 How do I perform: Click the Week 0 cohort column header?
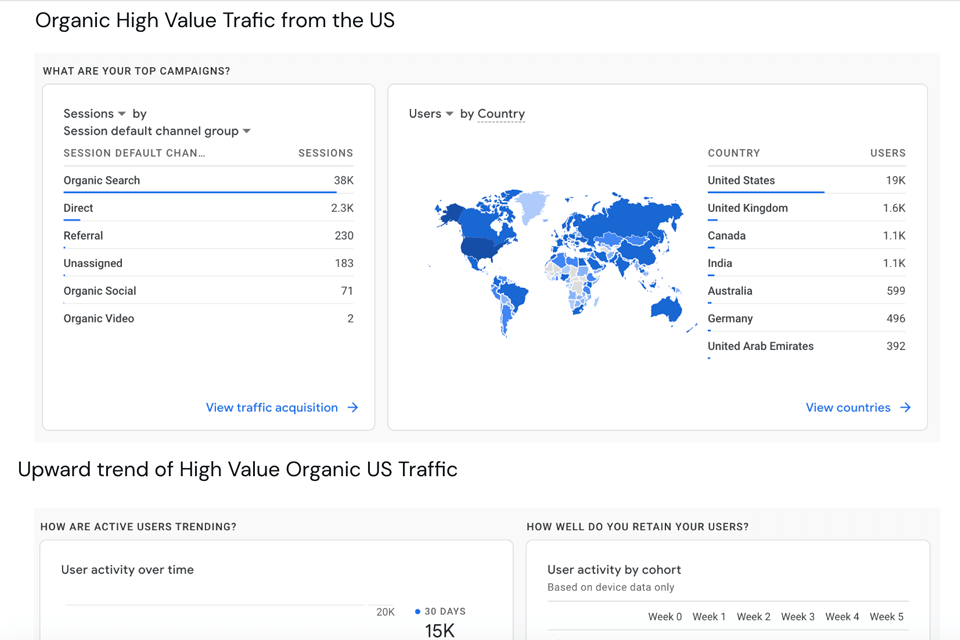665,617
